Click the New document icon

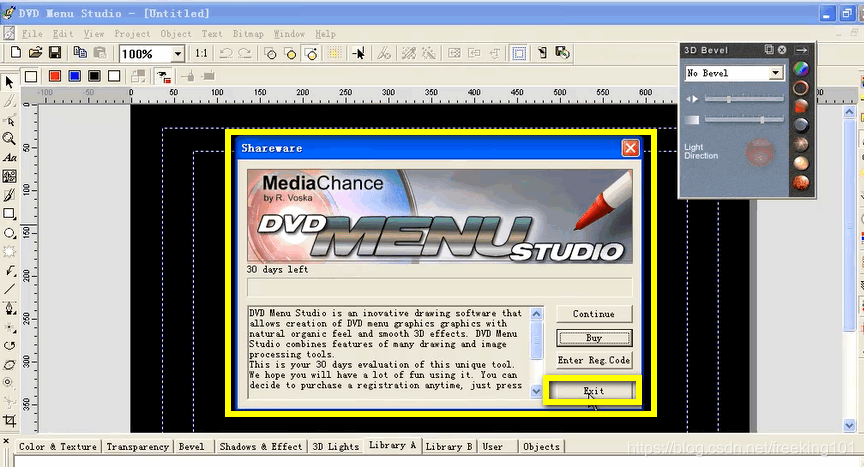pyautogui.click(x=15, y=53)
